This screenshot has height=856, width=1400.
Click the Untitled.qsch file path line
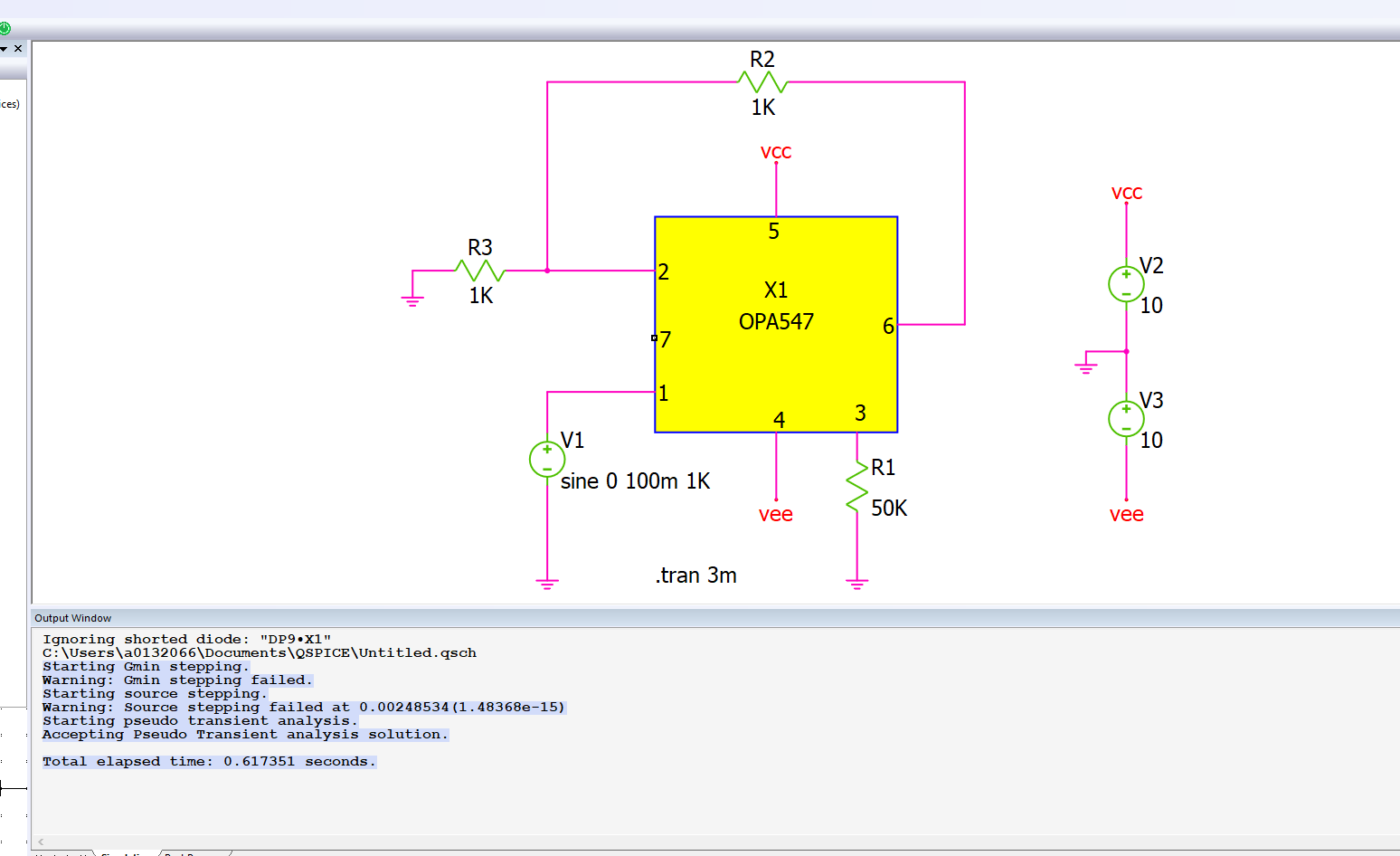tap(260, 652)
